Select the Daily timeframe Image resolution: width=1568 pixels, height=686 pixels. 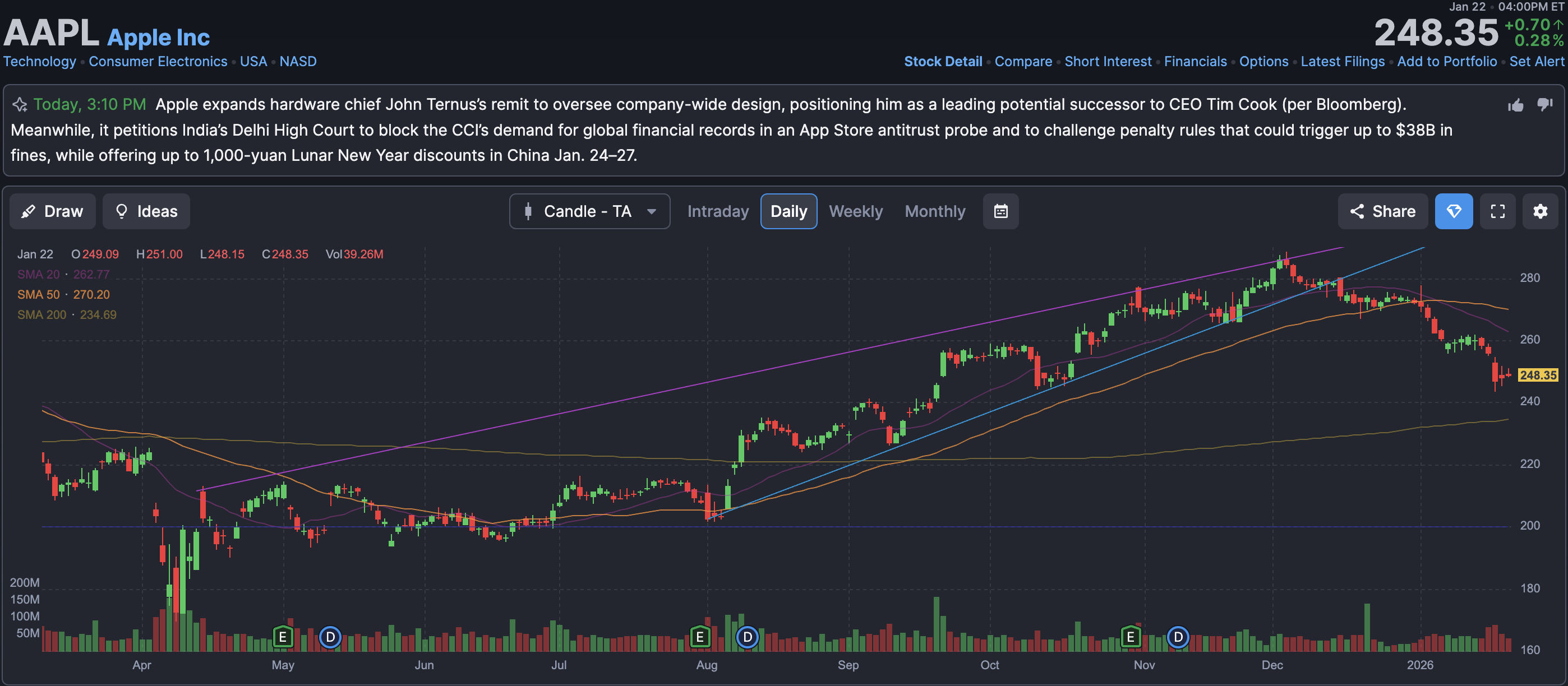788,211
